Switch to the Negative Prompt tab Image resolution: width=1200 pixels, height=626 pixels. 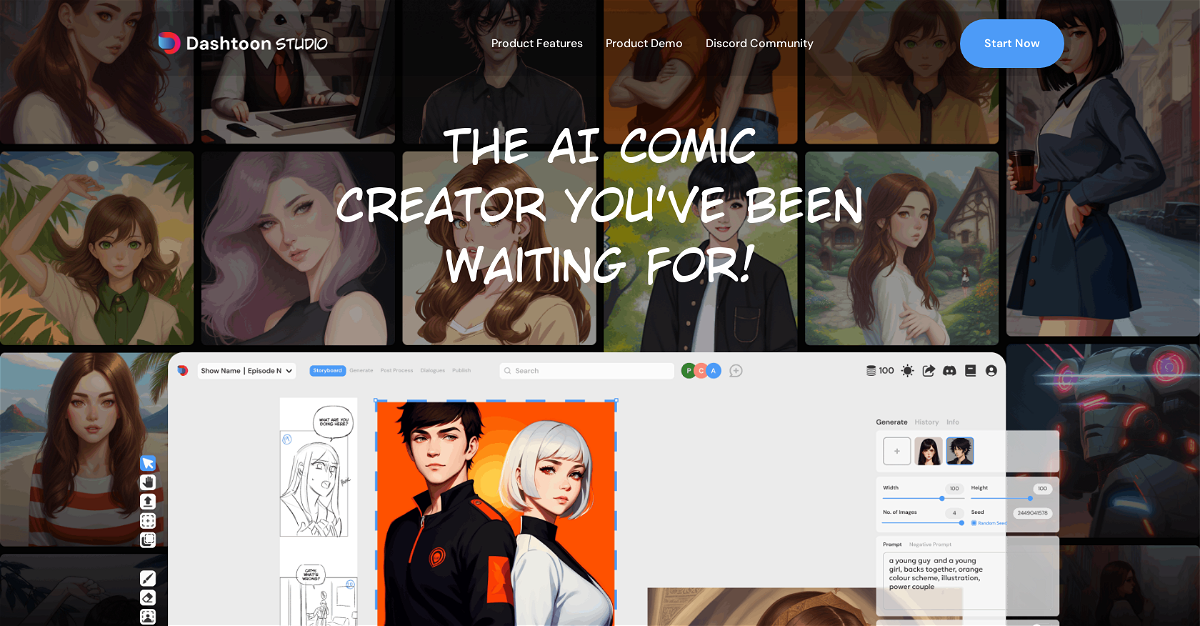coord(929,544)
